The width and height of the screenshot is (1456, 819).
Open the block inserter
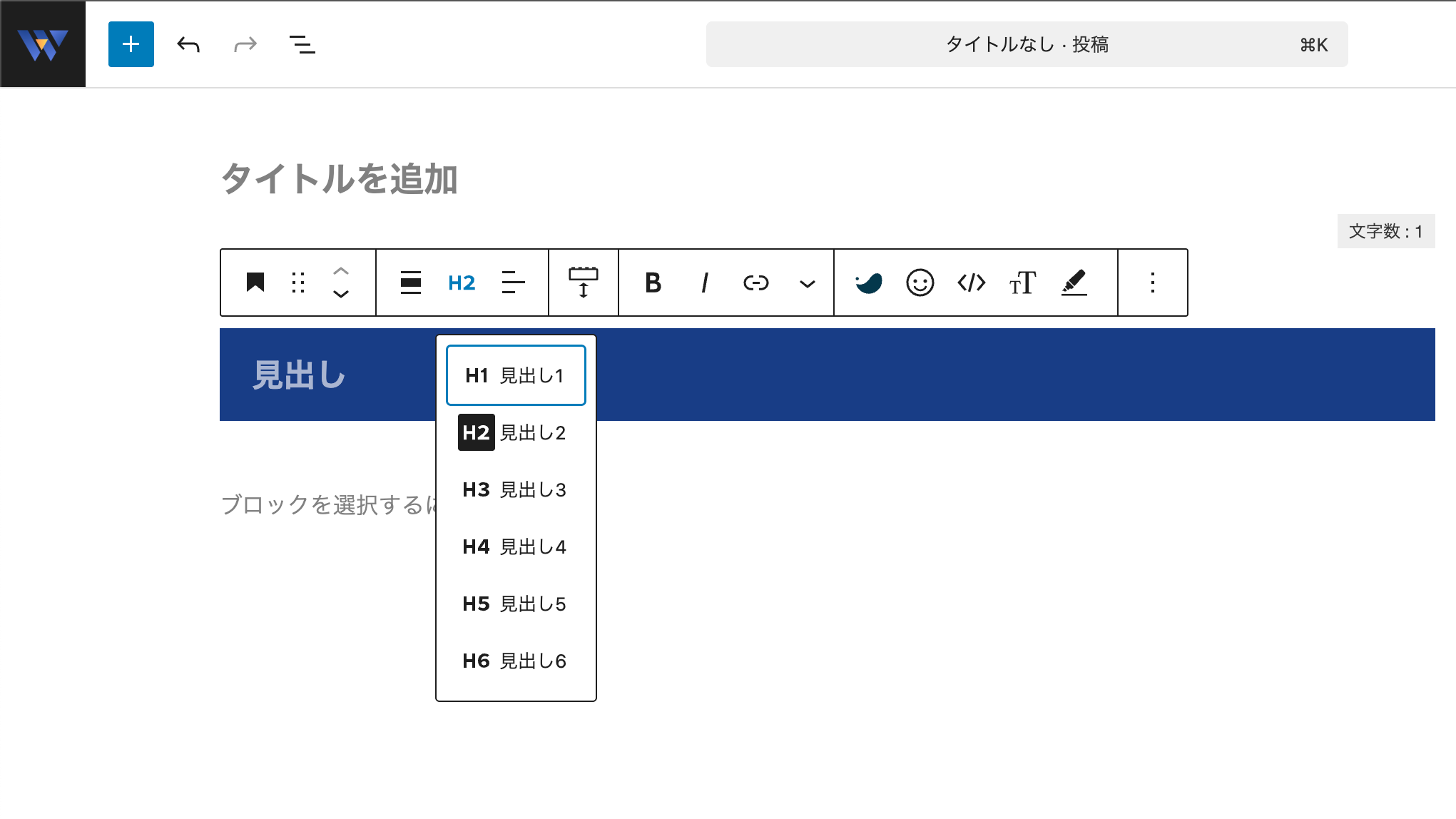[131, 44]
